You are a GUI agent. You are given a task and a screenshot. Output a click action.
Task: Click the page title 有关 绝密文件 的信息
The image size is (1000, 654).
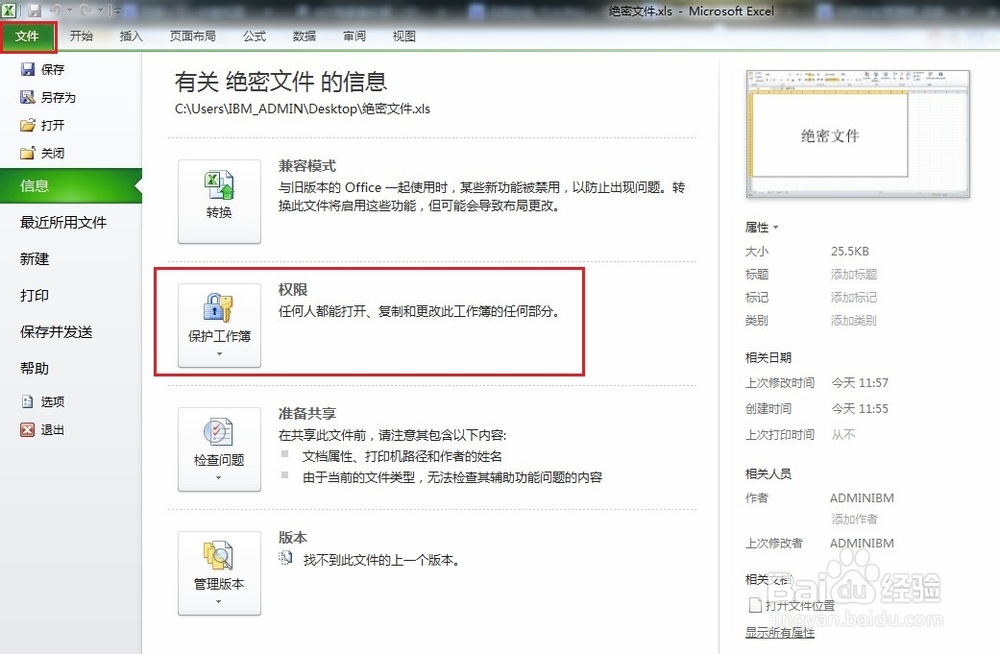tap(281, 82)
